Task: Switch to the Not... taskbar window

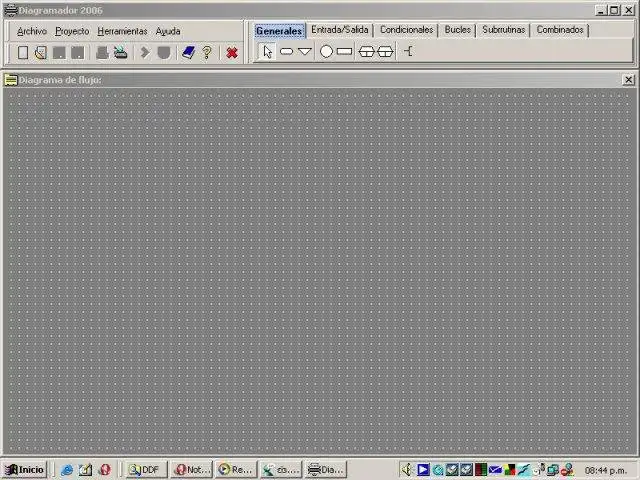Action: [x=191, y=470]
